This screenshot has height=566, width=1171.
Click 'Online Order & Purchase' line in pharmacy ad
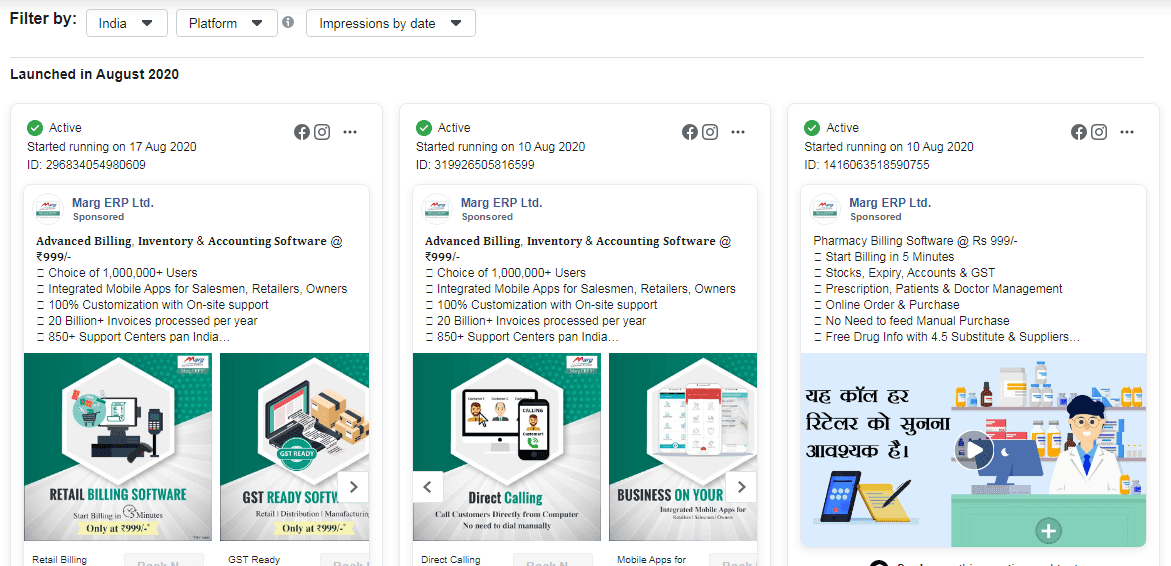tap(887, 305)
